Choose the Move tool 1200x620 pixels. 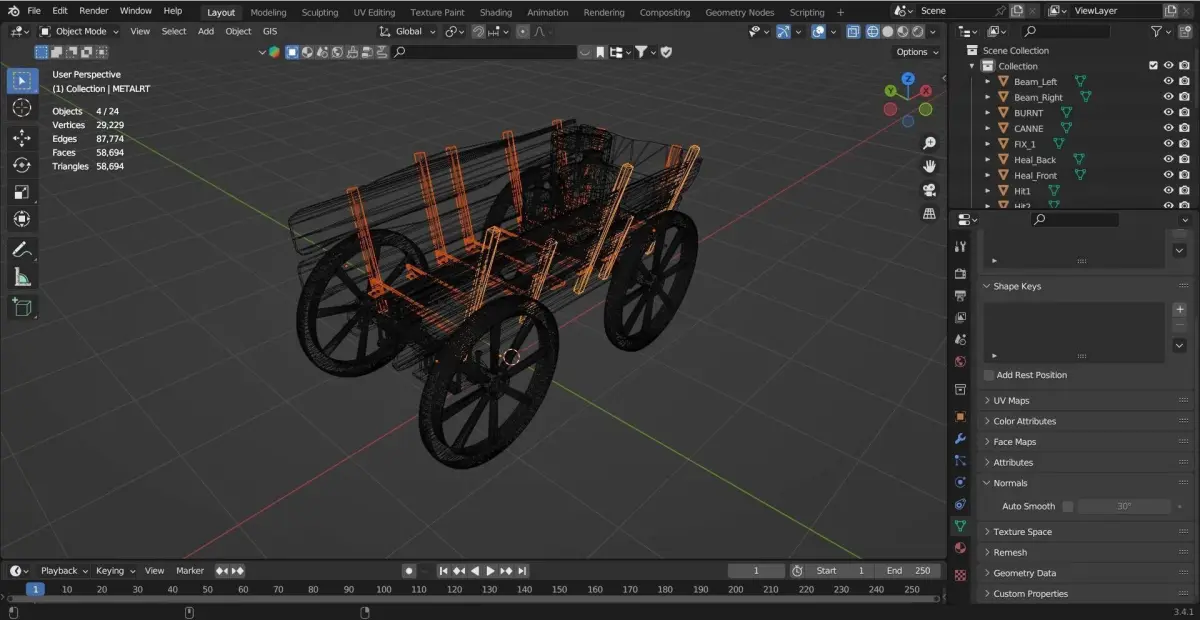(22, 138)
